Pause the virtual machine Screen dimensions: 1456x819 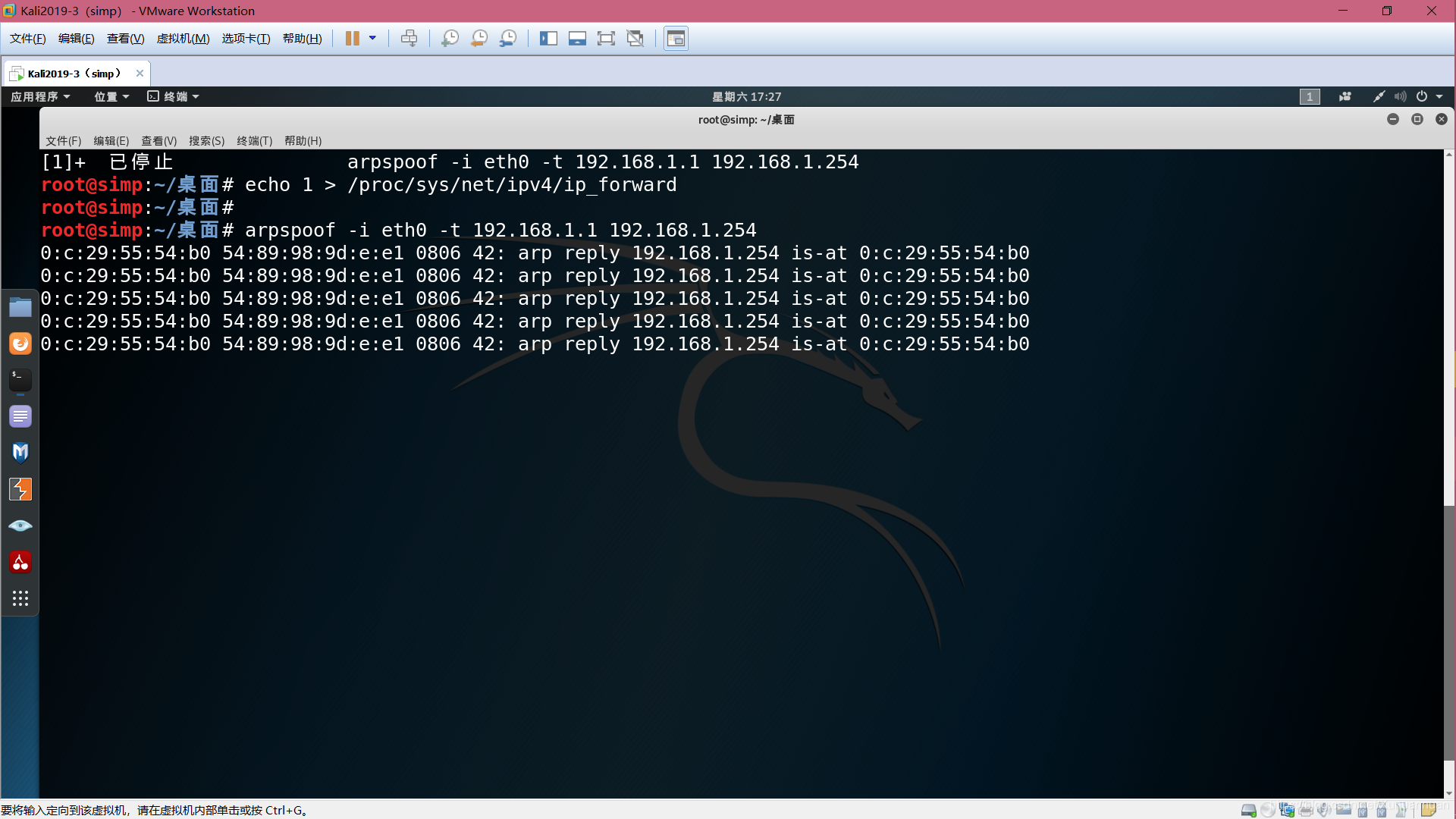pos(352,39)
